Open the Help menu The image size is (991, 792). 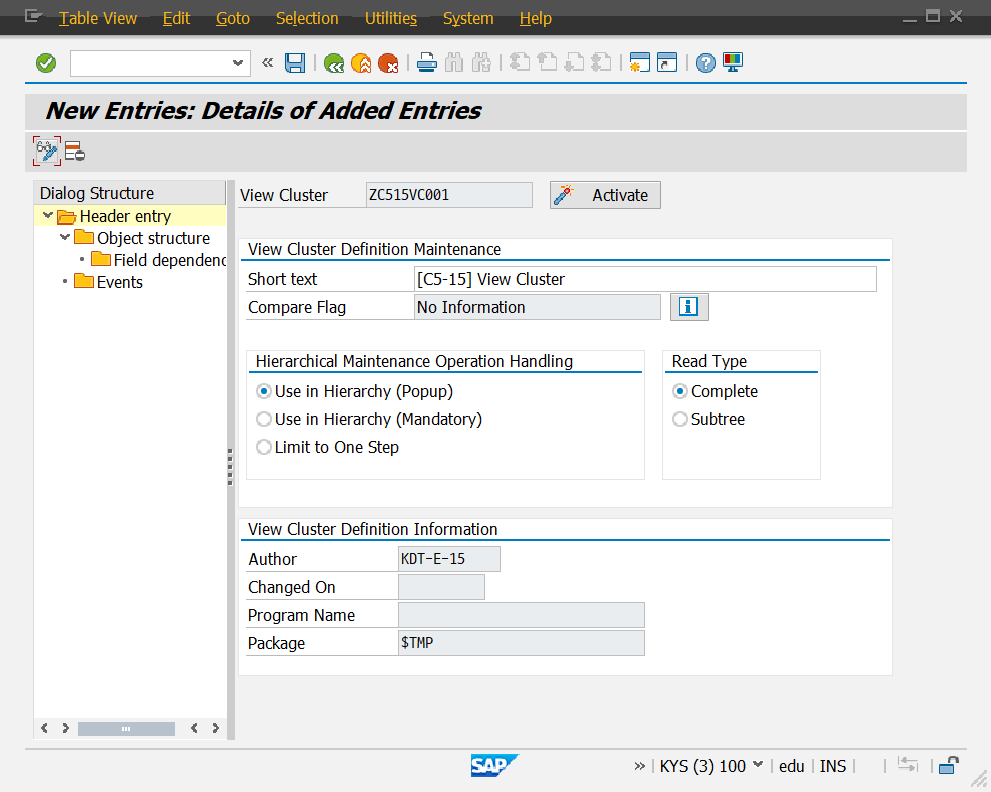(535, 18)
